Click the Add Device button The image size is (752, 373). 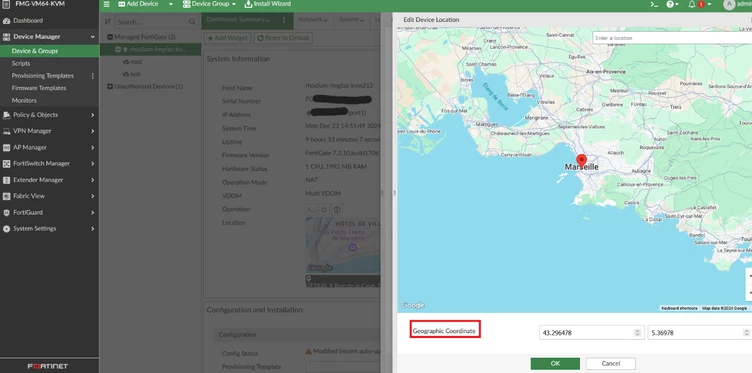click(x=138, y=4)
